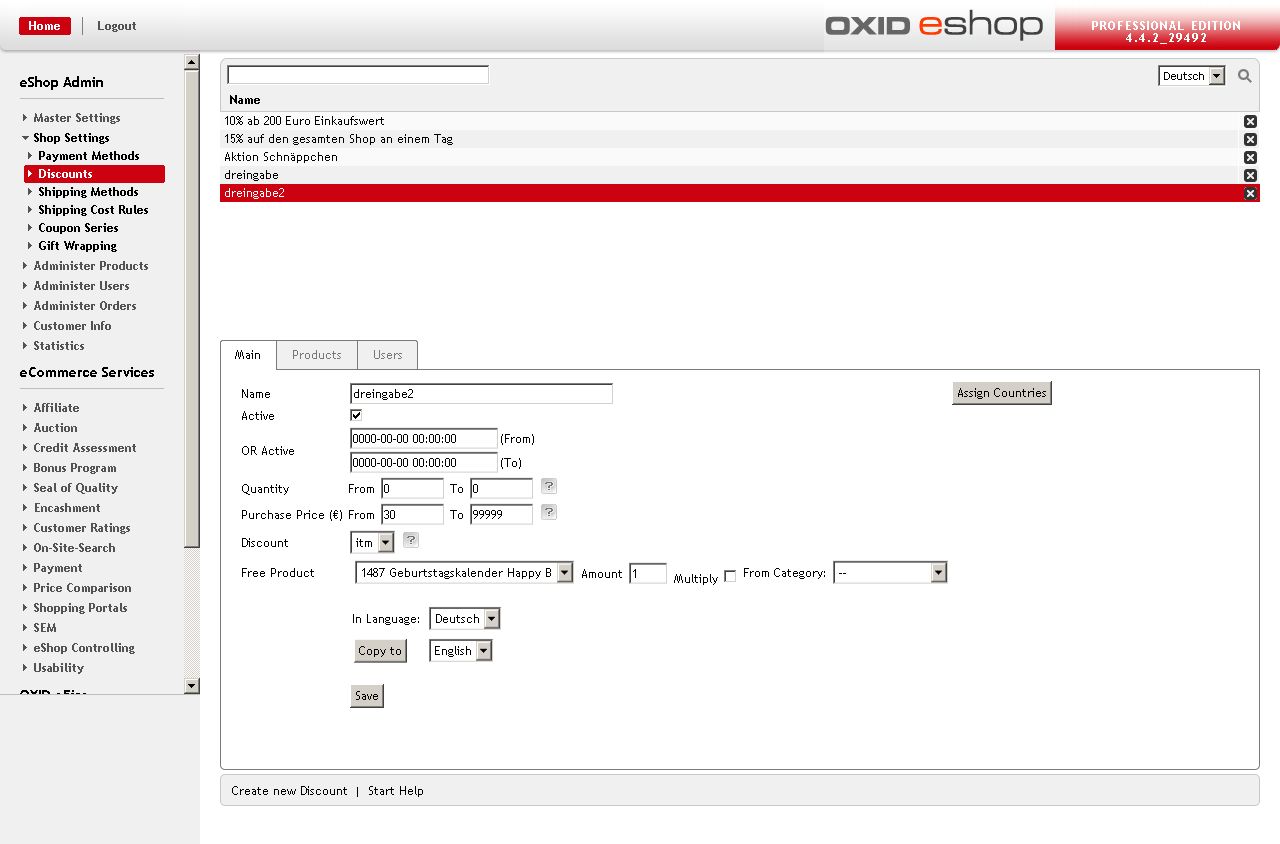Delete the selected 'dreingabe2' discount
Screen dimensions: 1280x844
coord(1250,193)
